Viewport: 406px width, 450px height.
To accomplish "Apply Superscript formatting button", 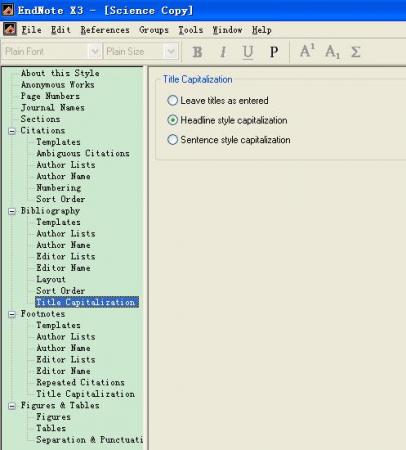I will (307, 51).
